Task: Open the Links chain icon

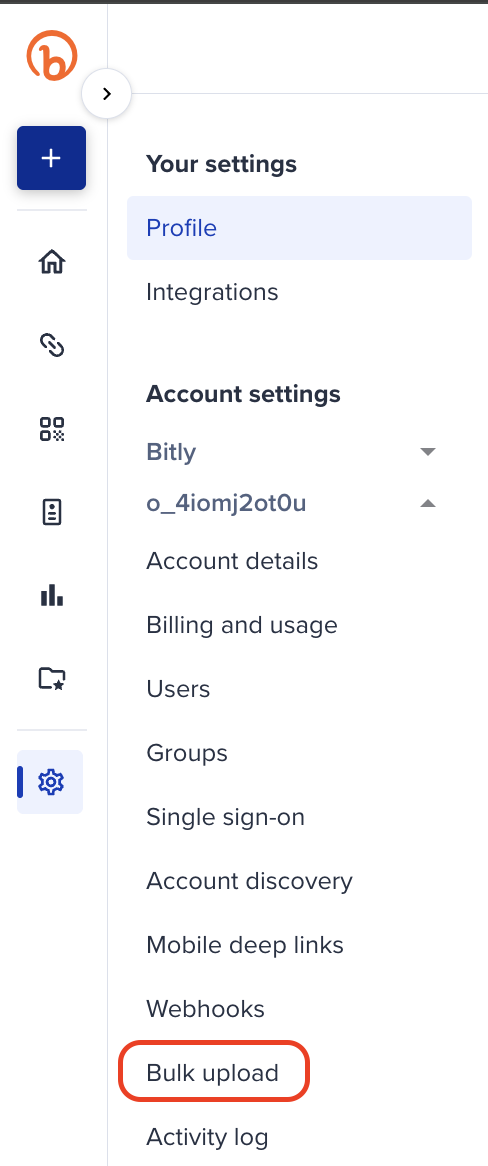Action: pos(52,345)
